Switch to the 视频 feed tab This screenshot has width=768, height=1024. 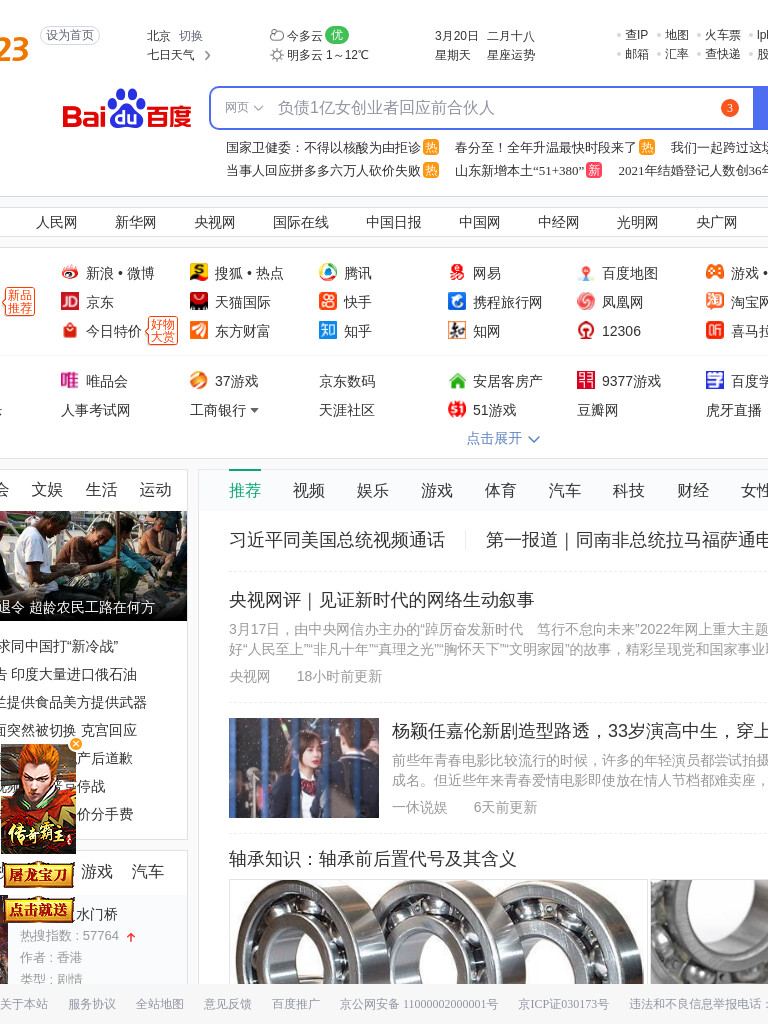pyautogui.click(x=308, y=490)
